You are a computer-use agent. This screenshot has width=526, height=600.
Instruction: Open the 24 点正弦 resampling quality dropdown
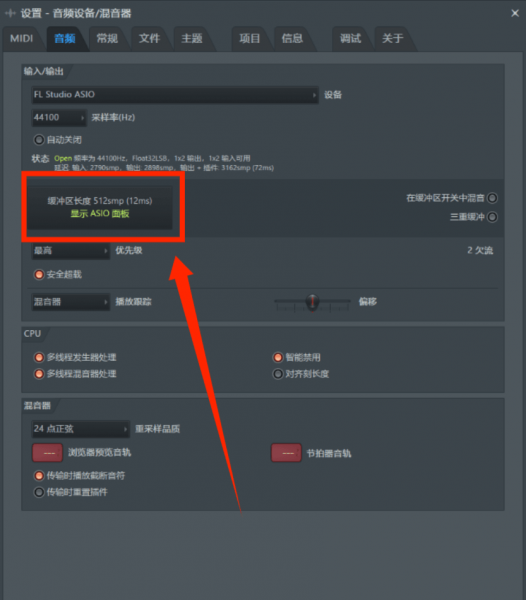[80, 429]
